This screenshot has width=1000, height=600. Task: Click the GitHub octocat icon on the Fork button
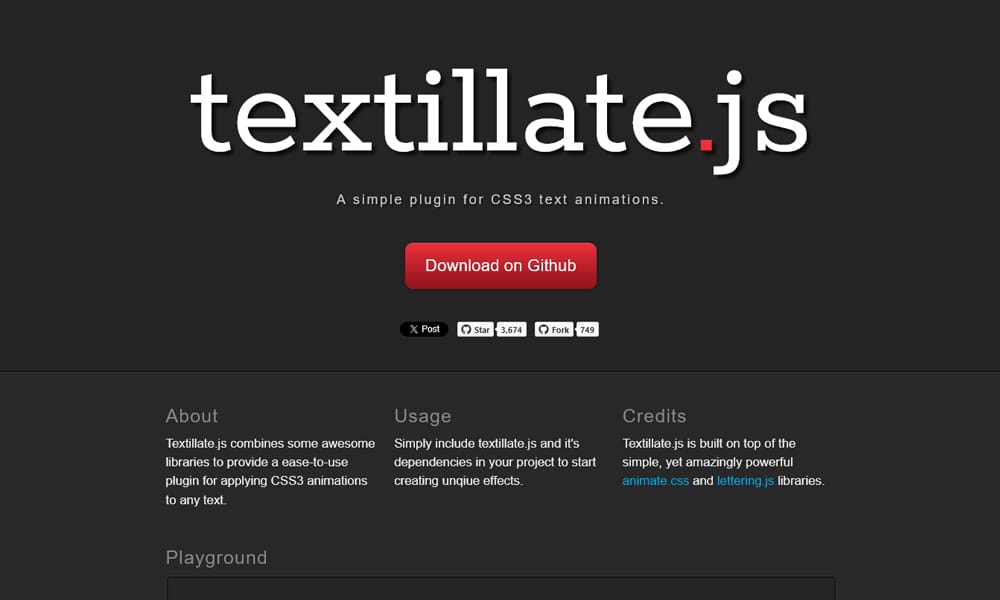point(544,329)
